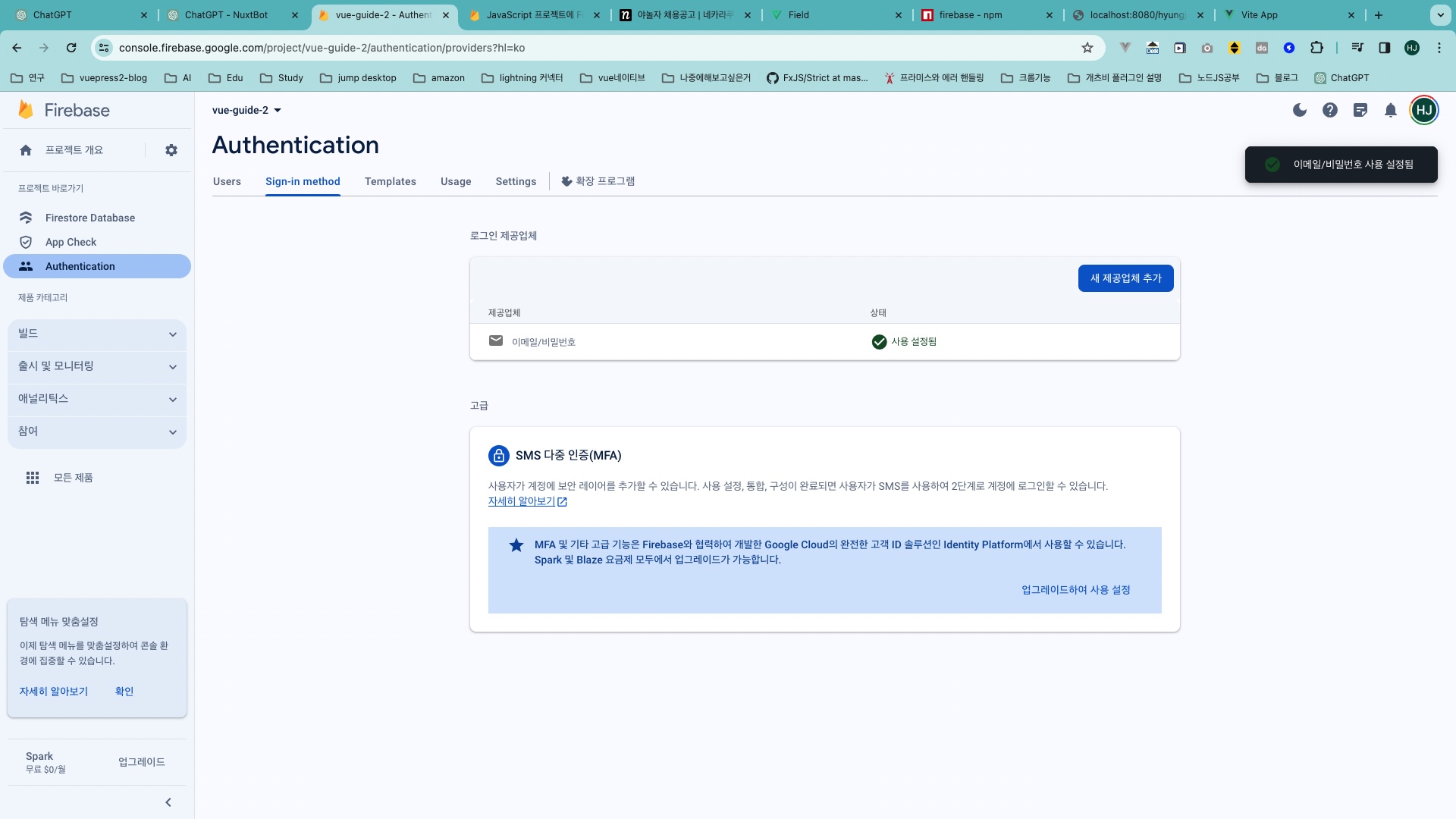Open 프로젝트 개요 in sidebar
The width and height of the screenshot is (1456, 819).
click(x=74, y=150)
